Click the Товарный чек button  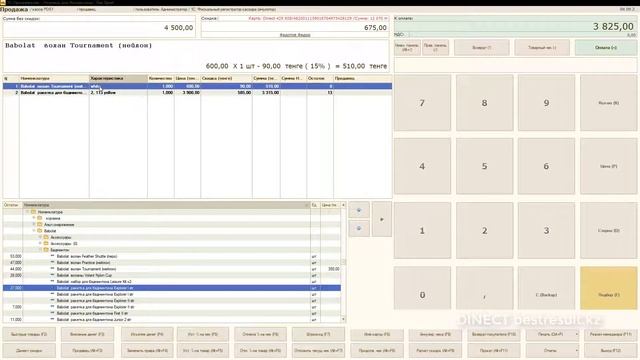[x=542, y=47]
